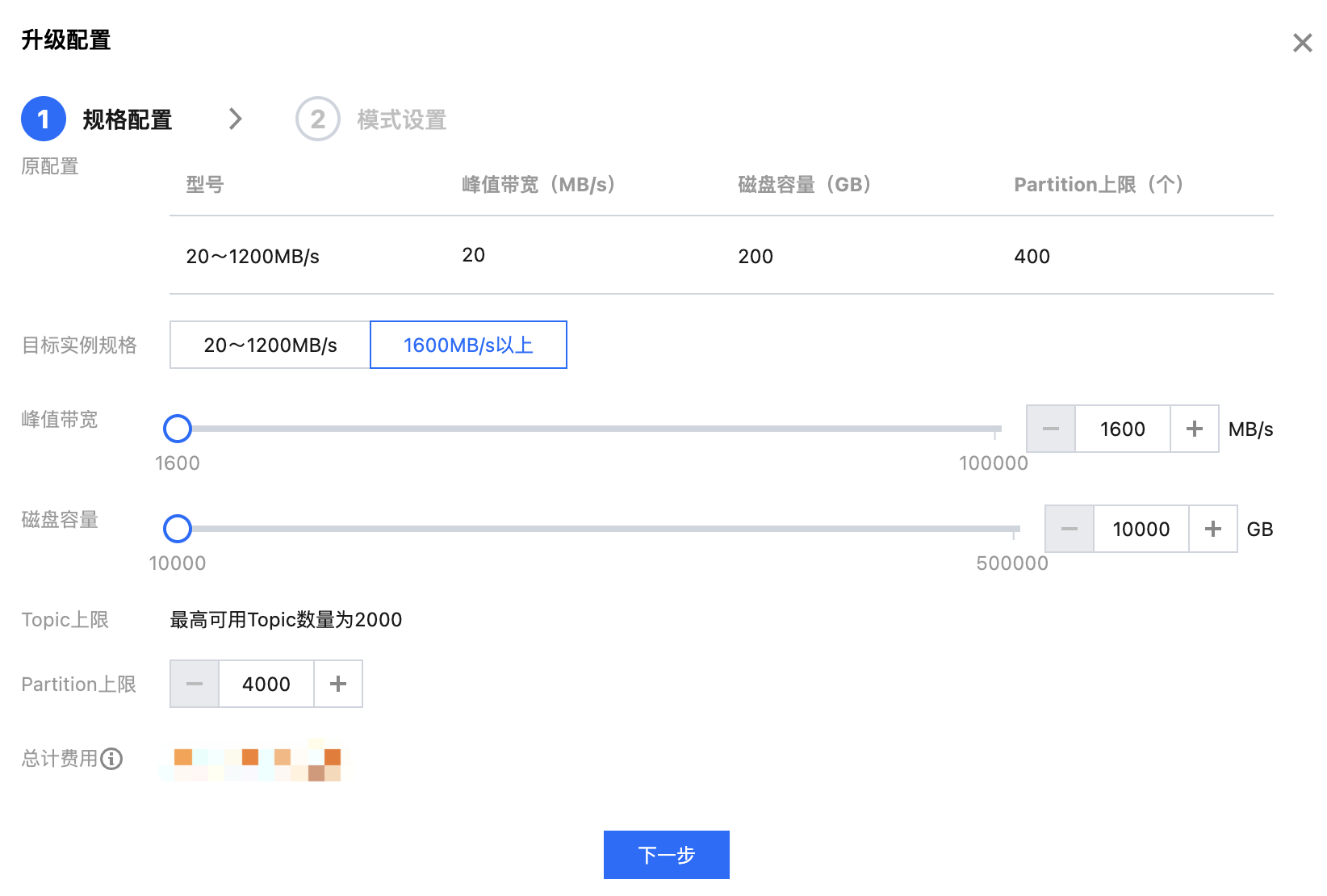Decrease Partition上限 using the minus button
This screenshot has width=1327, height=896.
(195, 684)
